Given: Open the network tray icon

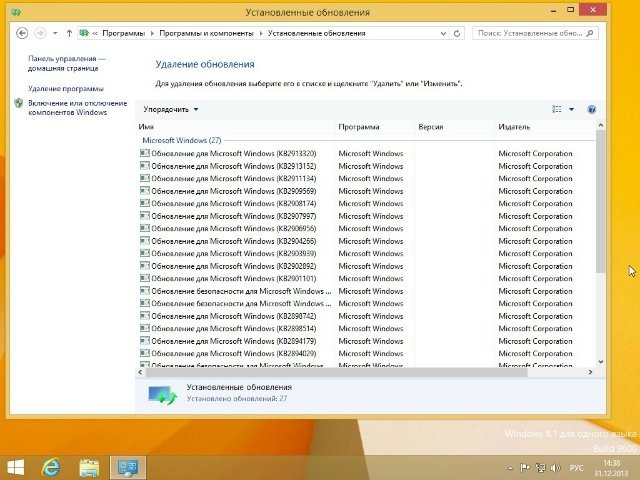Looking at the screenshot, I should 540,468.
